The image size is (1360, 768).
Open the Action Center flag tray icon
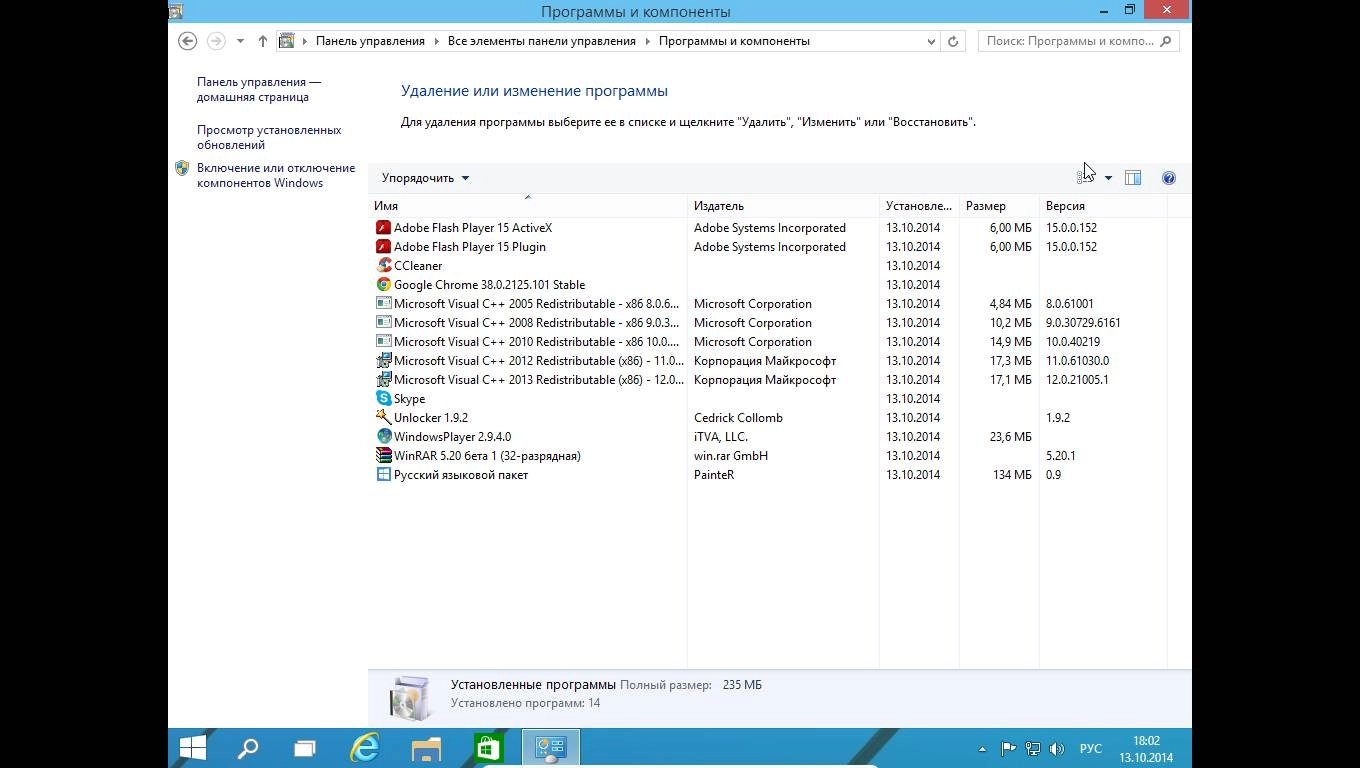click(x=1008, y=748)
